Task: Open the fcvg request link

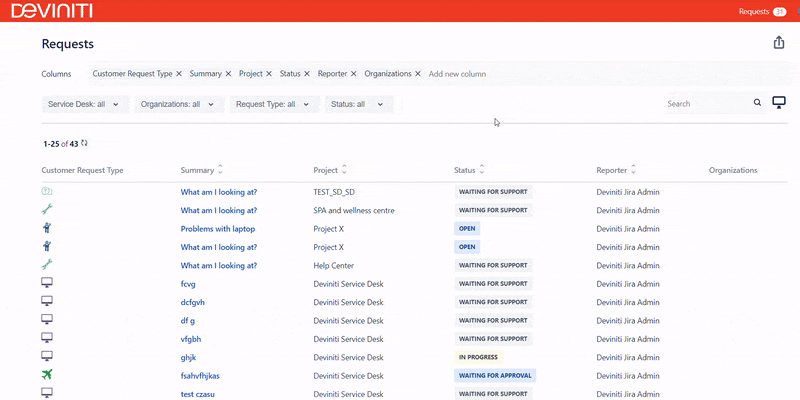Action: tap(188, 284)
